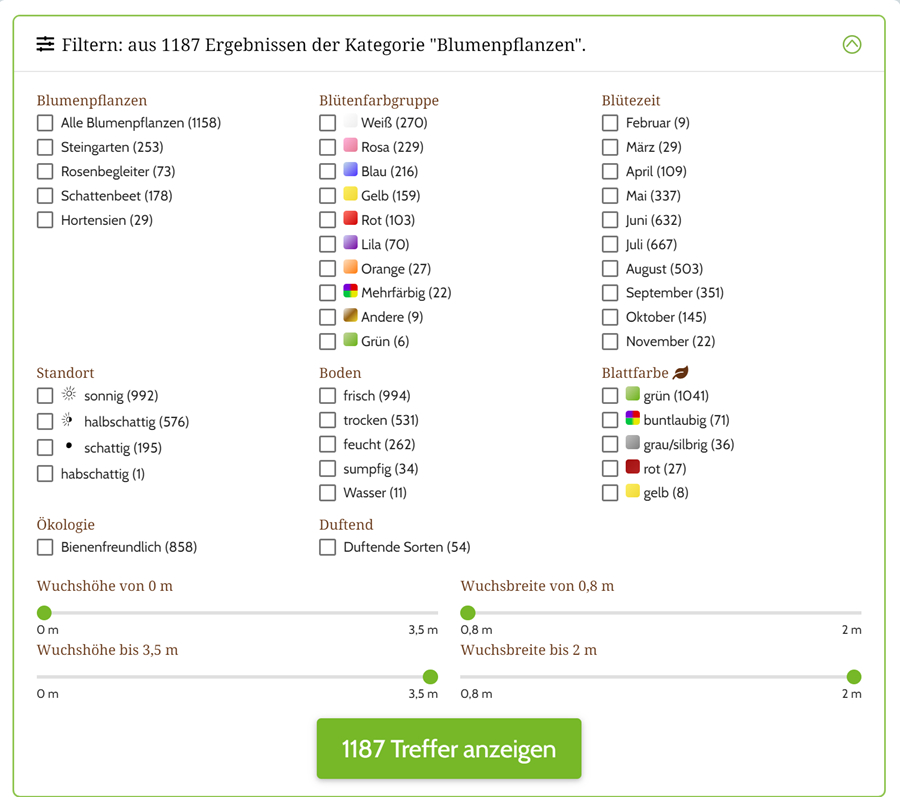900x797 pixels.
Task: Click the leaf icon beside Blattfarbe
Action: tap(681, 373)
